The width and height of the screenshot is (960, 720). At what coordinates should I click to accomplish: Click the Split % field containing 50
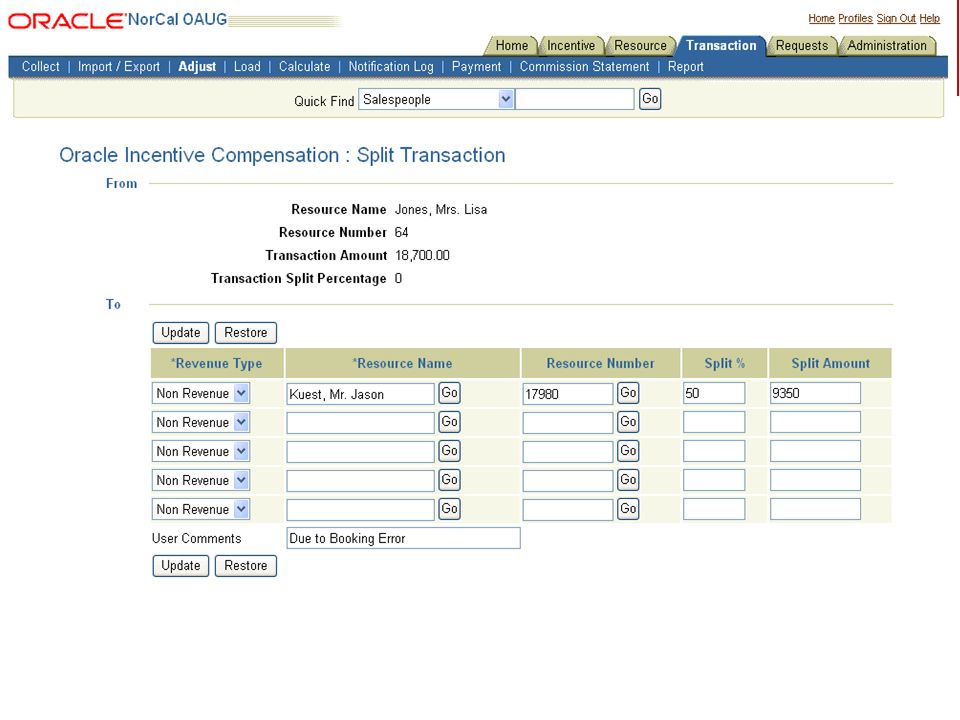(x=714, y=393)
